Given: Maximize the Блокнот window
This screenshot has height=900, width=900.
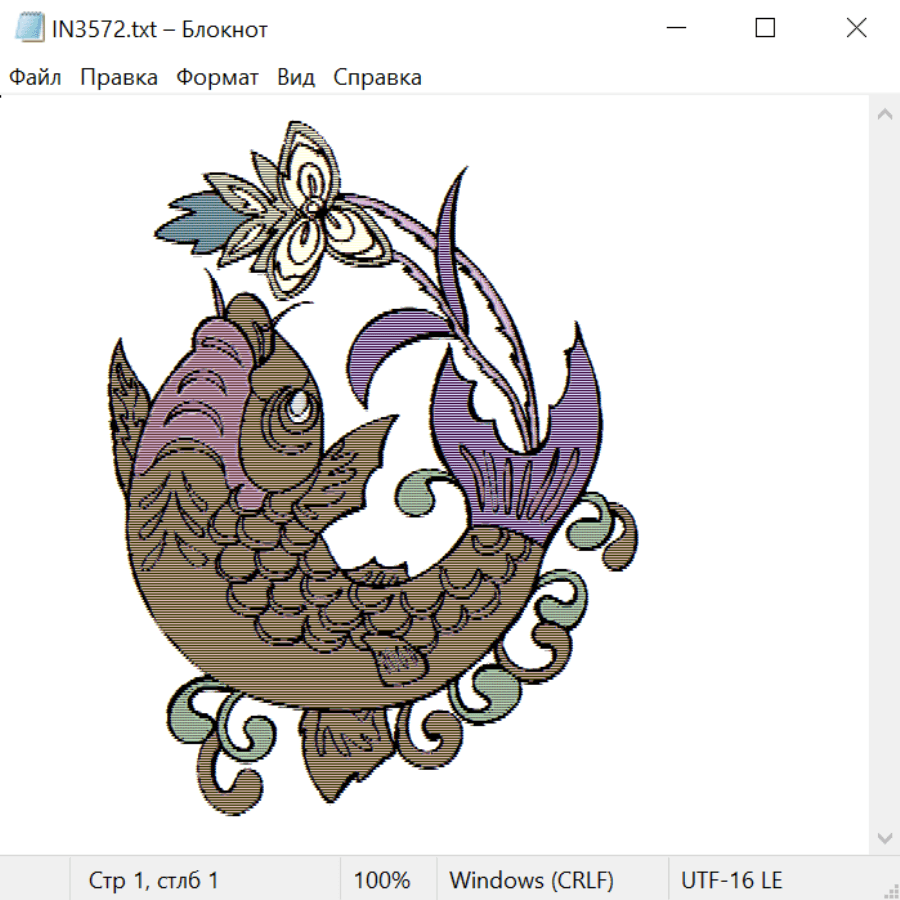Looking at the screenshot, I should pos(765,28).
